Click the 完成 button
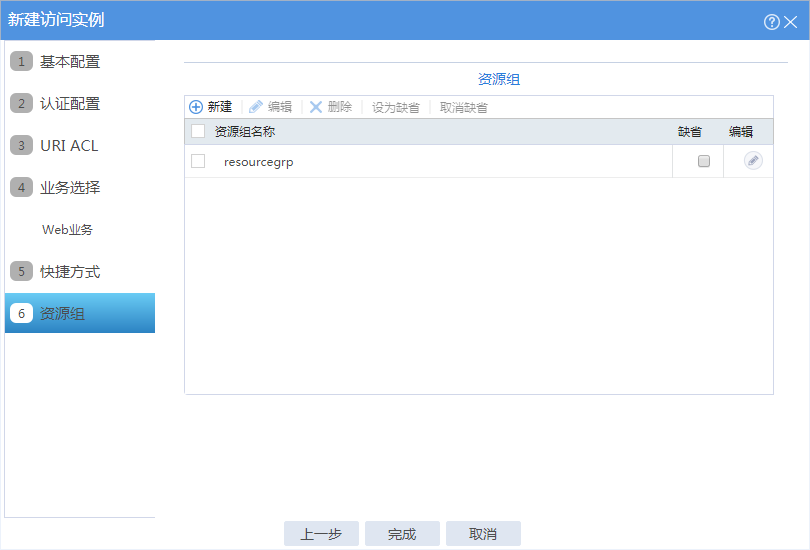This screenshot has height=550, width=810. tap(402, 533)
